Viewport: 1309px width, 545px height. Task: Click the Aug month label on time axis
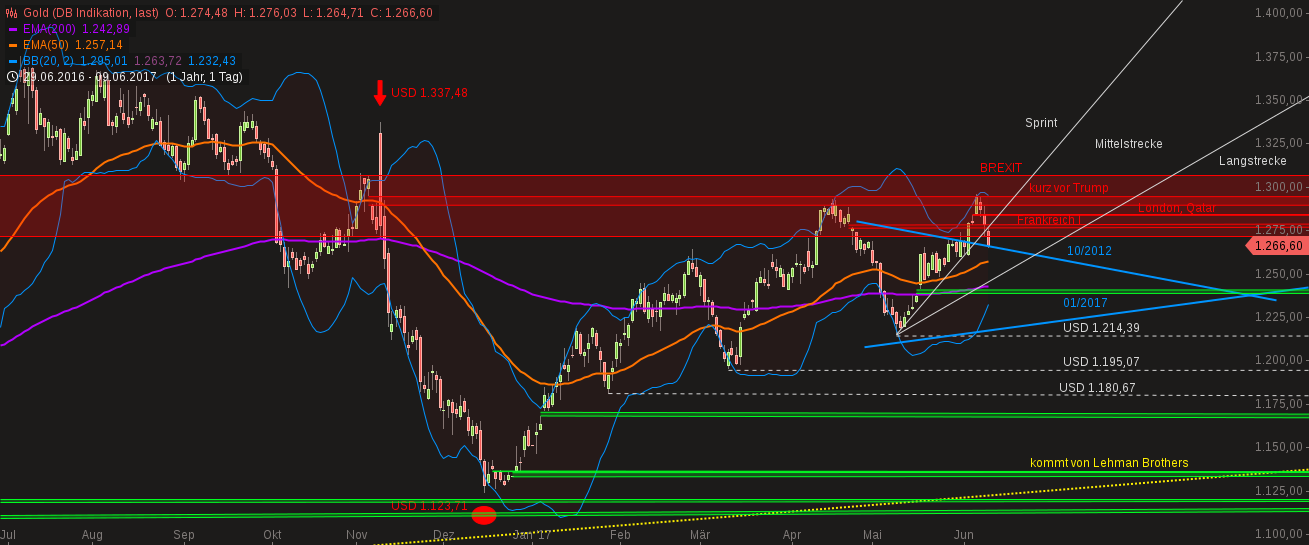point(92,535)
